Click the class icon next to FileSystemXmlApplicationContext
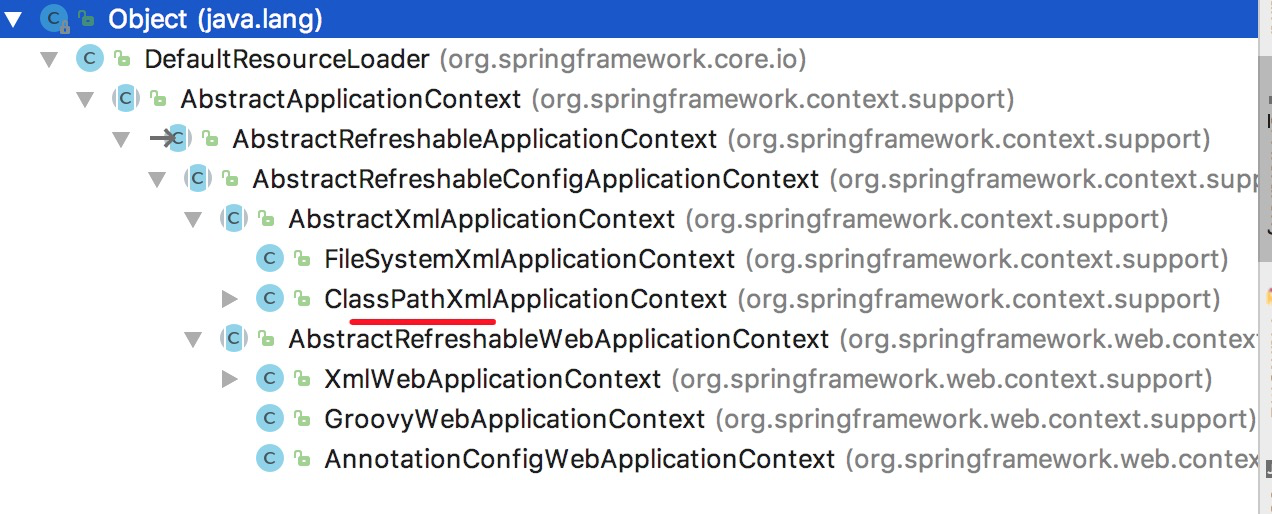Viewport: 1272px width, 514px height. (x=270, y=259)
